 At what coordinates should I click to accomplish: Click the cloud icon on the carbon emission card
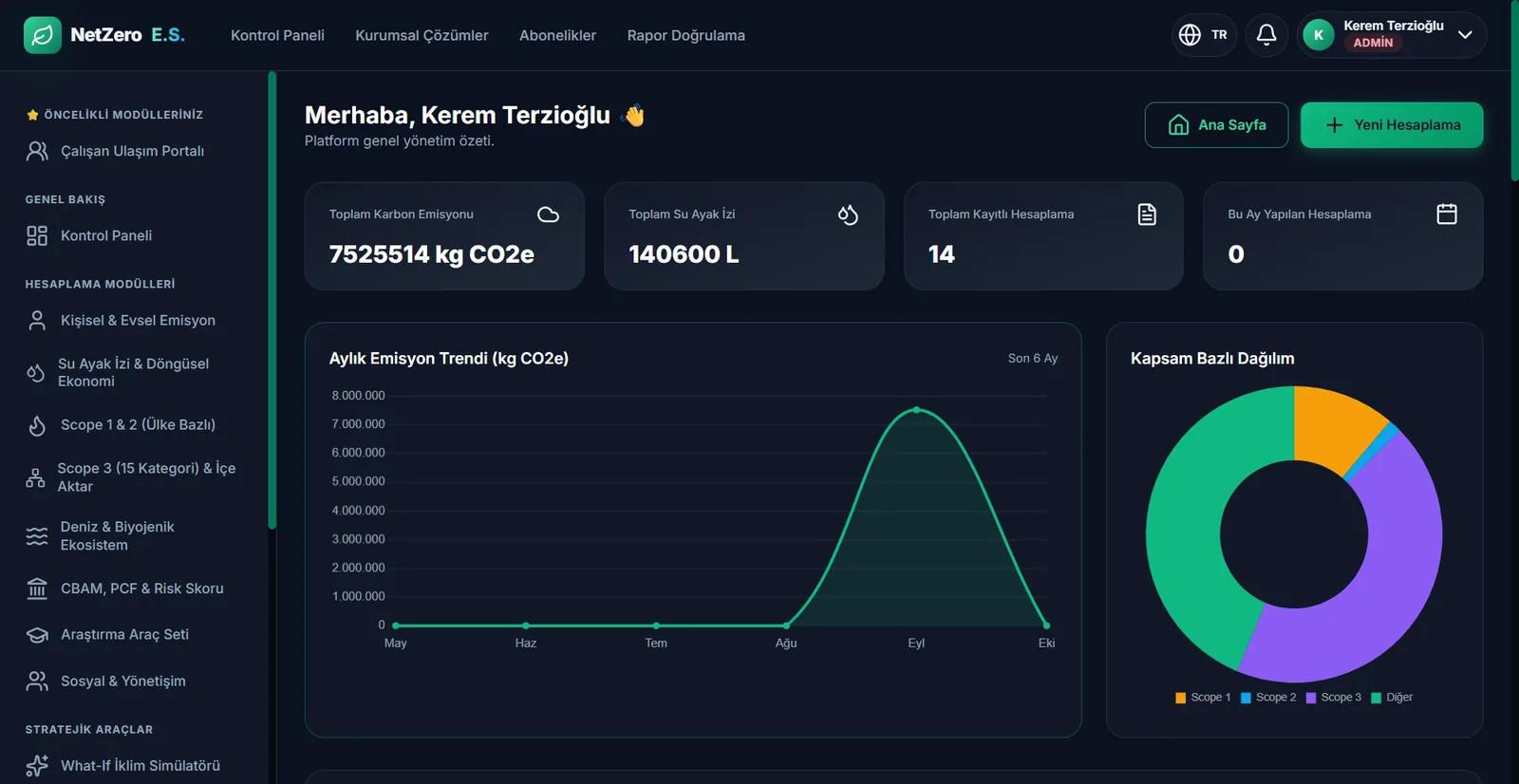[x=548, y=215]
